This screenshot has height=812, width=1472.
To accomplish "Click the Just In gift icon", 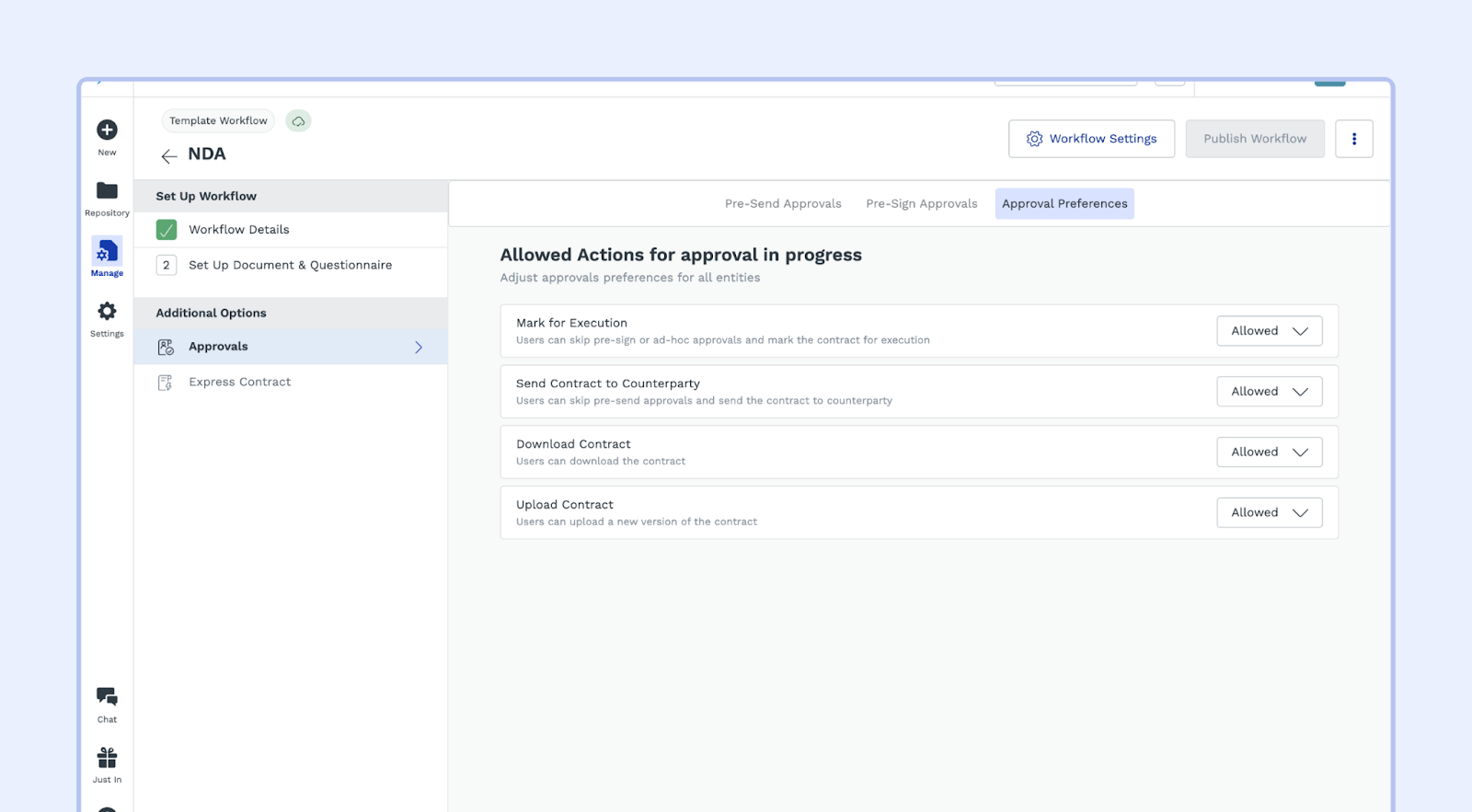I will coord(107,758).
